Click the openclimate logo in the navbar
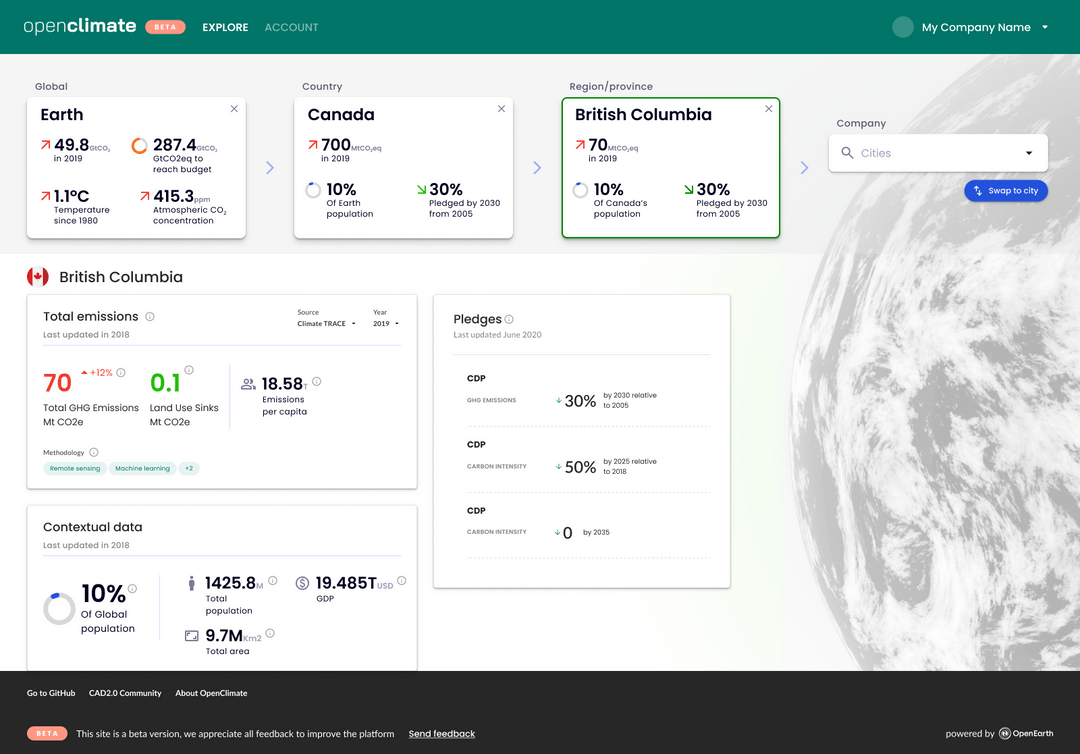The height and width of the screenshot is (754, 1080). click(79, 26)
